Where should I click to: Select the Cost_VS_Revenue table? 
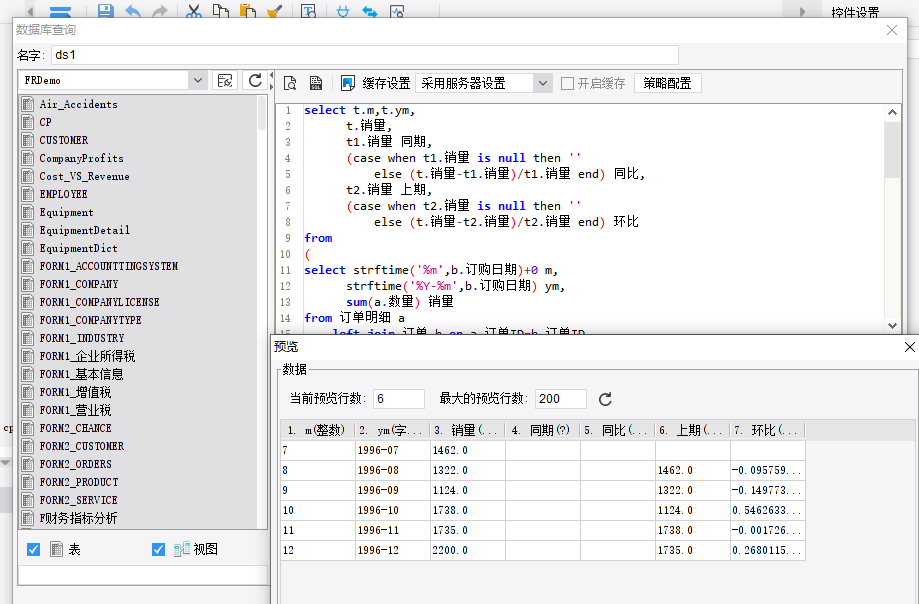(84, 176)
